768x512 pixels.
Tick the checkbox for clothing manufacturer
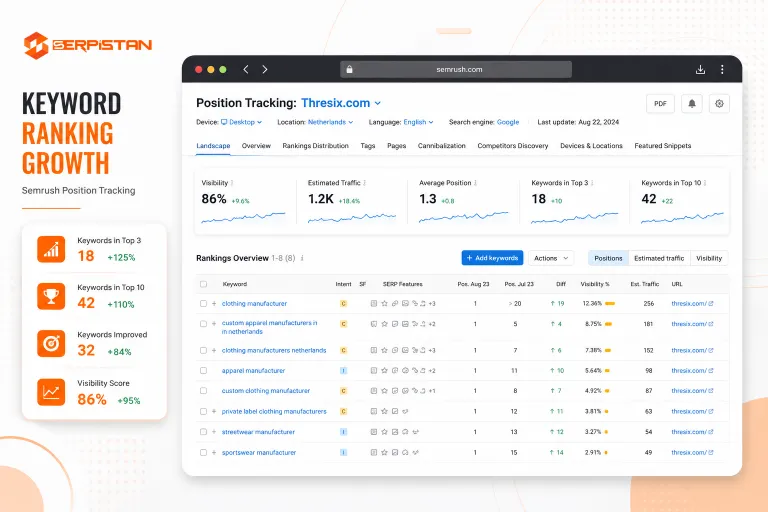[x=203, y=304]
